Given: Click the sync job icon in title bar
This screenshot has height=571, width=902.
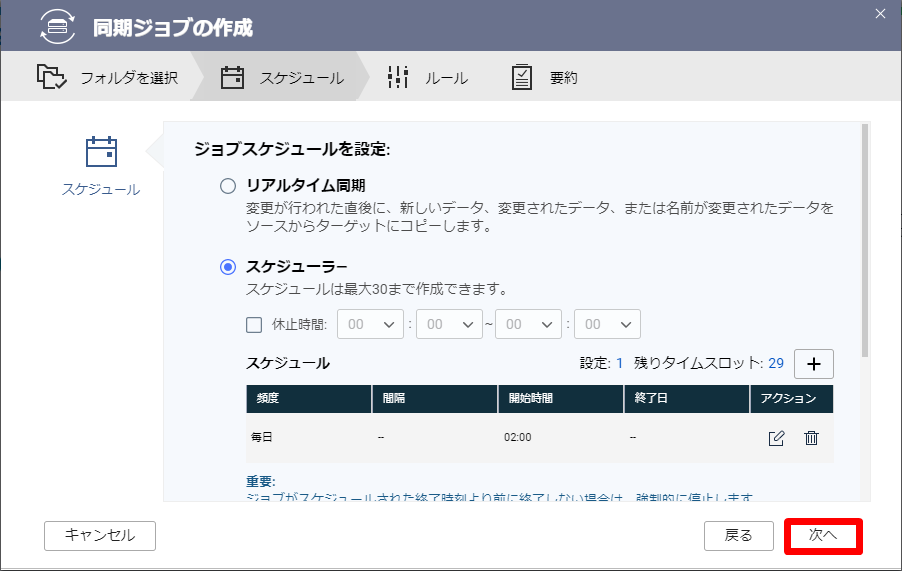Looking at the screenshot, I should pyautogui.click(x=58, y=26).
